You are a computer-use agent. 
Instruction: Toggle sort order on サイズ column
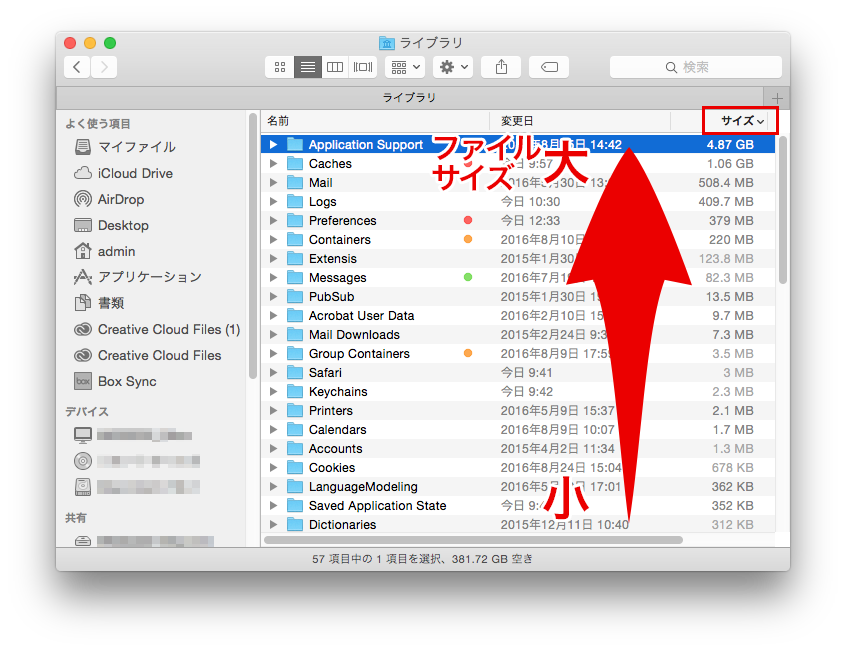click(740, 121)
